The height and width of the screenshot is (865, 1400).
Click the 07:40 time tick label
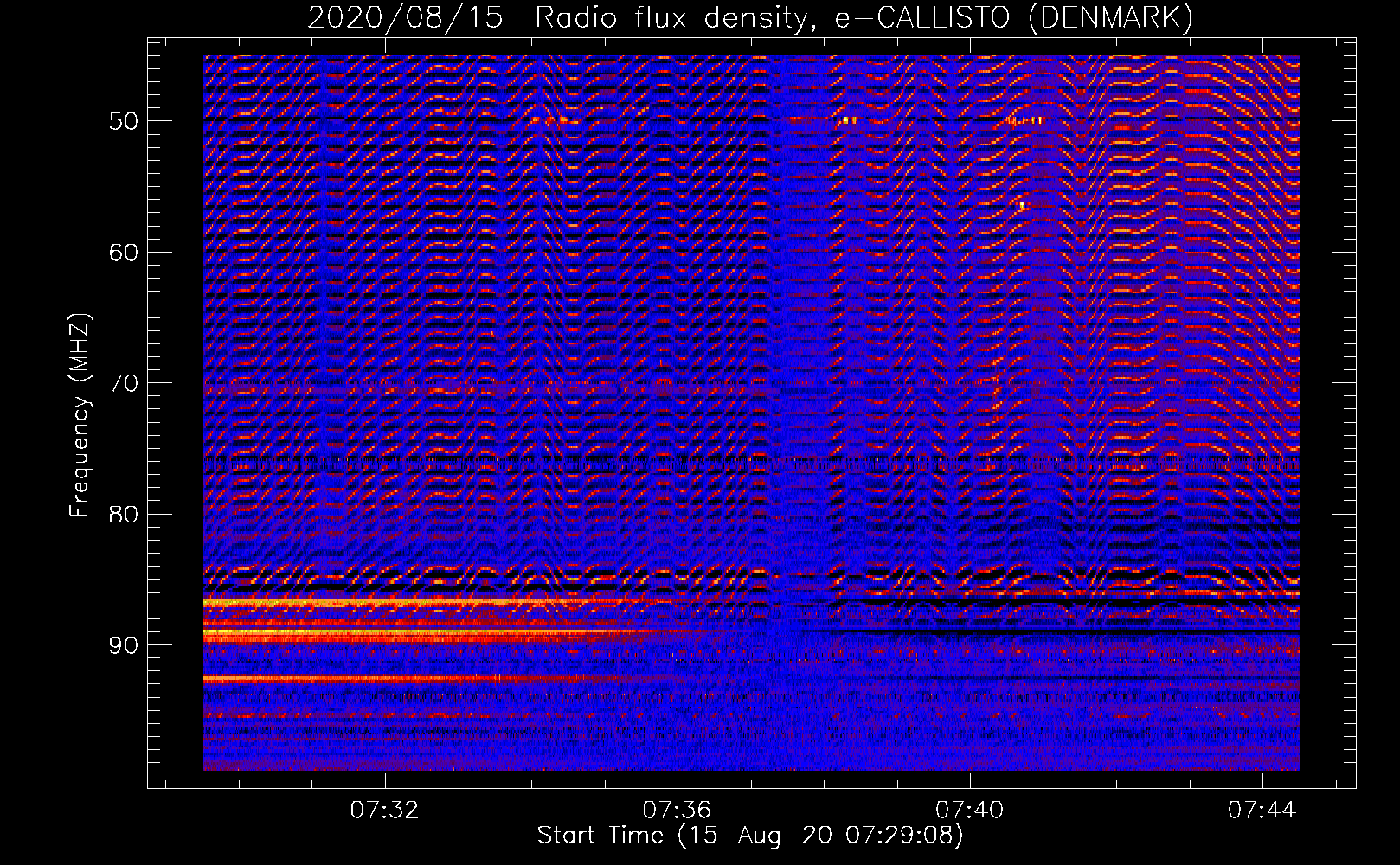[x=969, y=810]
